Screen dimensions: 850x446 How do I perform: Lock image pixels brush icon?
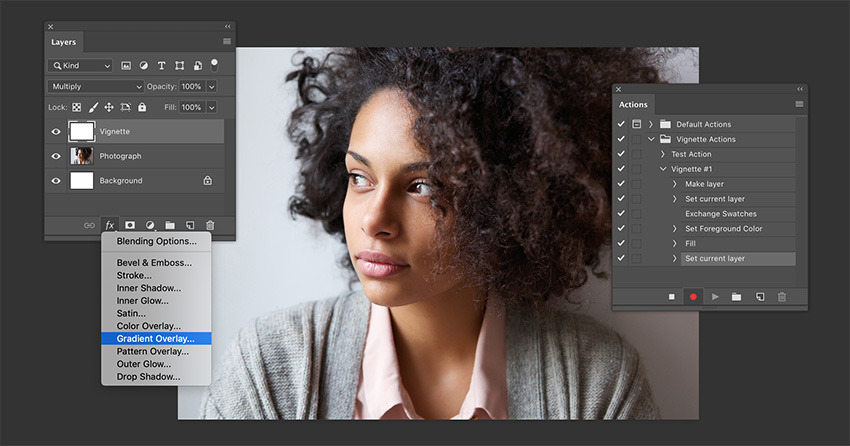[93, 107]
